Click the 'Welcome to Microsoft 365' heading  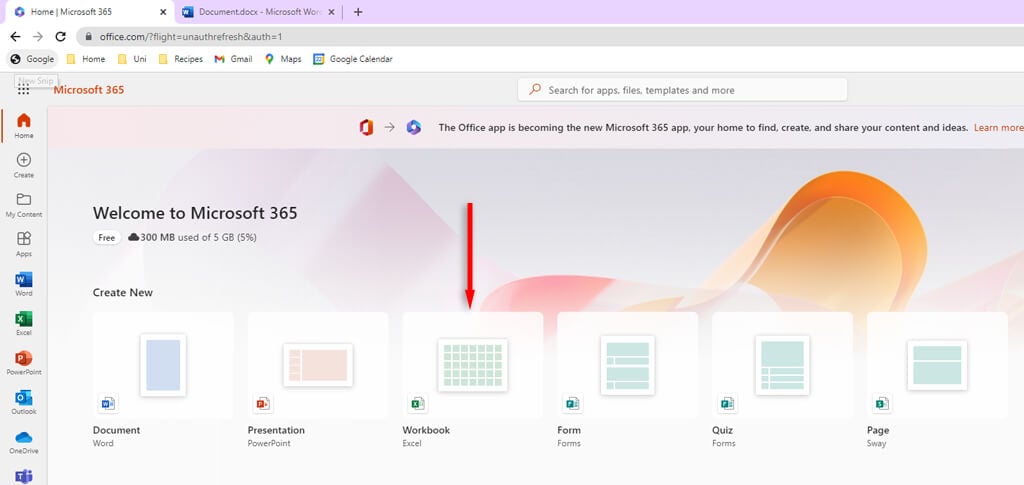[x=195, y=213]
